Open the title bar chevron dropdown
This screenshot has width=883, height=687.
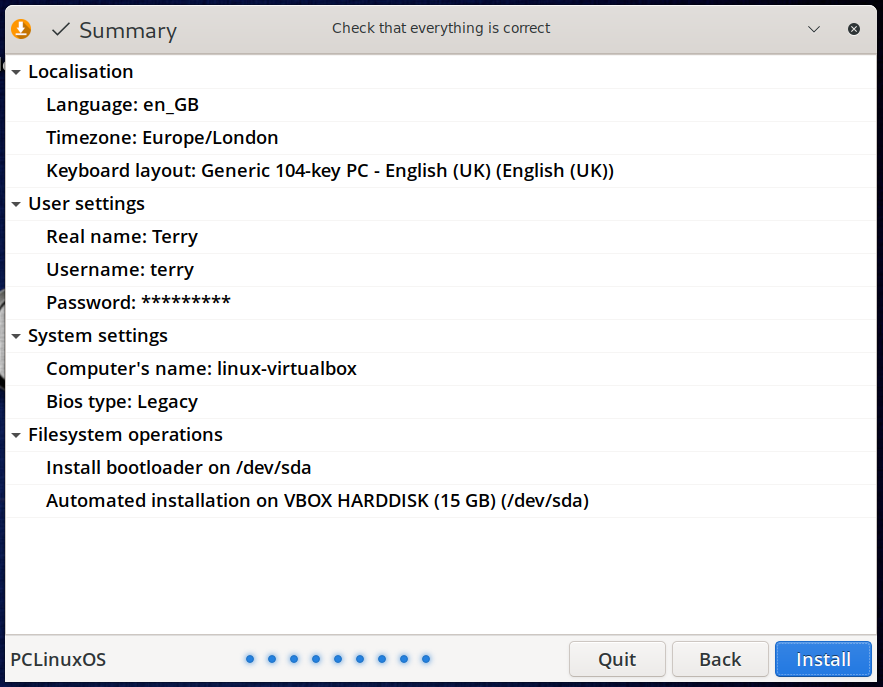point(814,29)
